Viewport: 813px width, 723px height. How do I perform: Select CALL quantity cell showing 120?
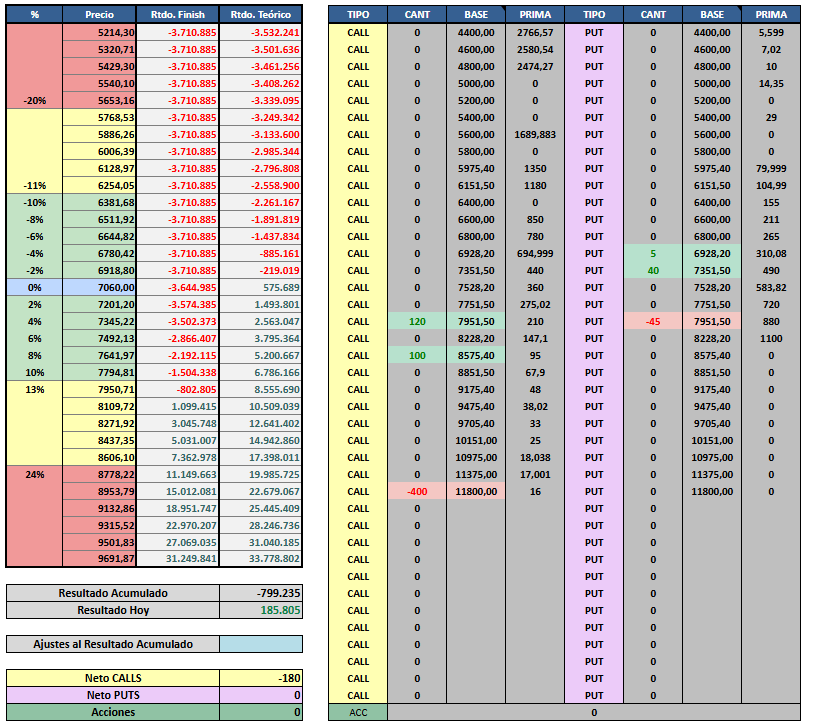(417, 322)
